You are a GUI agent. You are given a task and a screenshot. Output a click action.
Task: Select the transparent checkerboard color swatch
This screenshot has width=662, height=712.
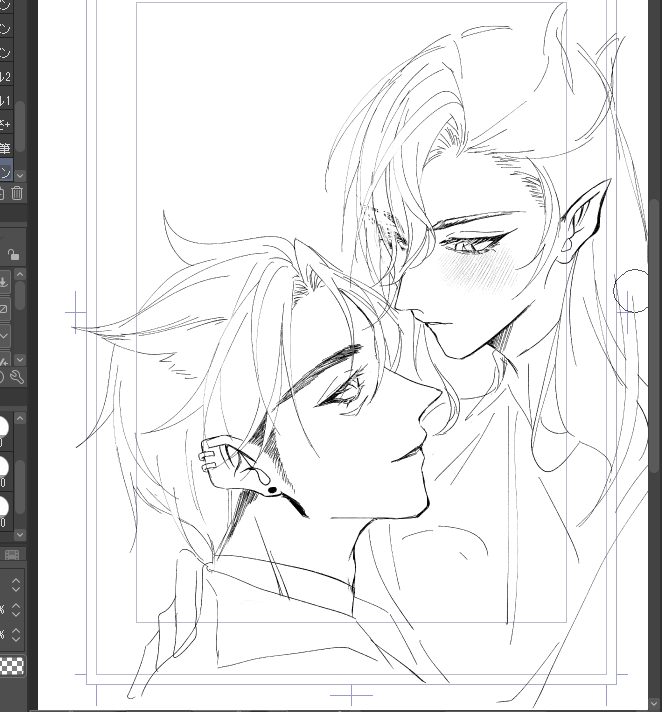(x=12, y=665)
